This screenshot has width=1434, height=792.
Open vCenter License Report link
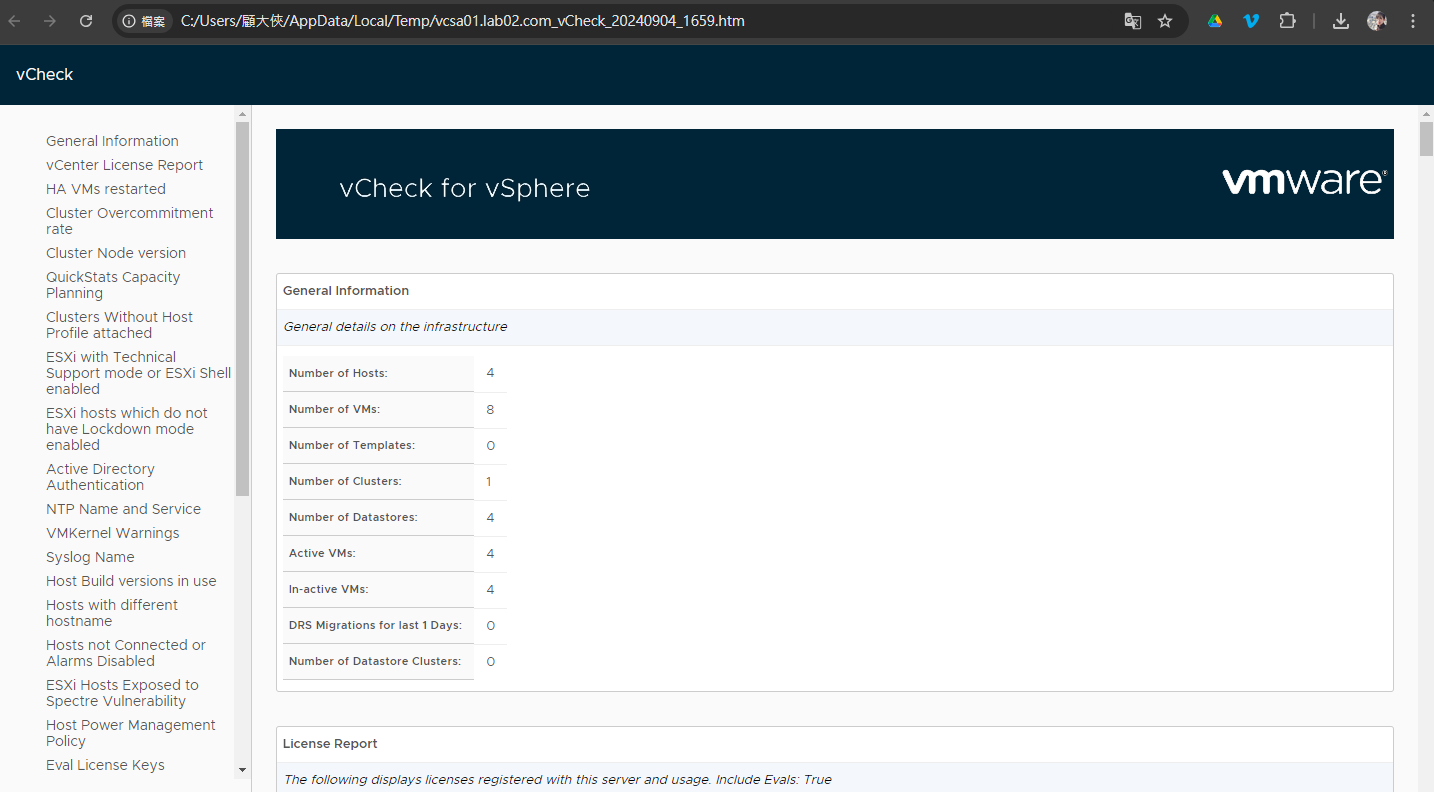[124, 165]
